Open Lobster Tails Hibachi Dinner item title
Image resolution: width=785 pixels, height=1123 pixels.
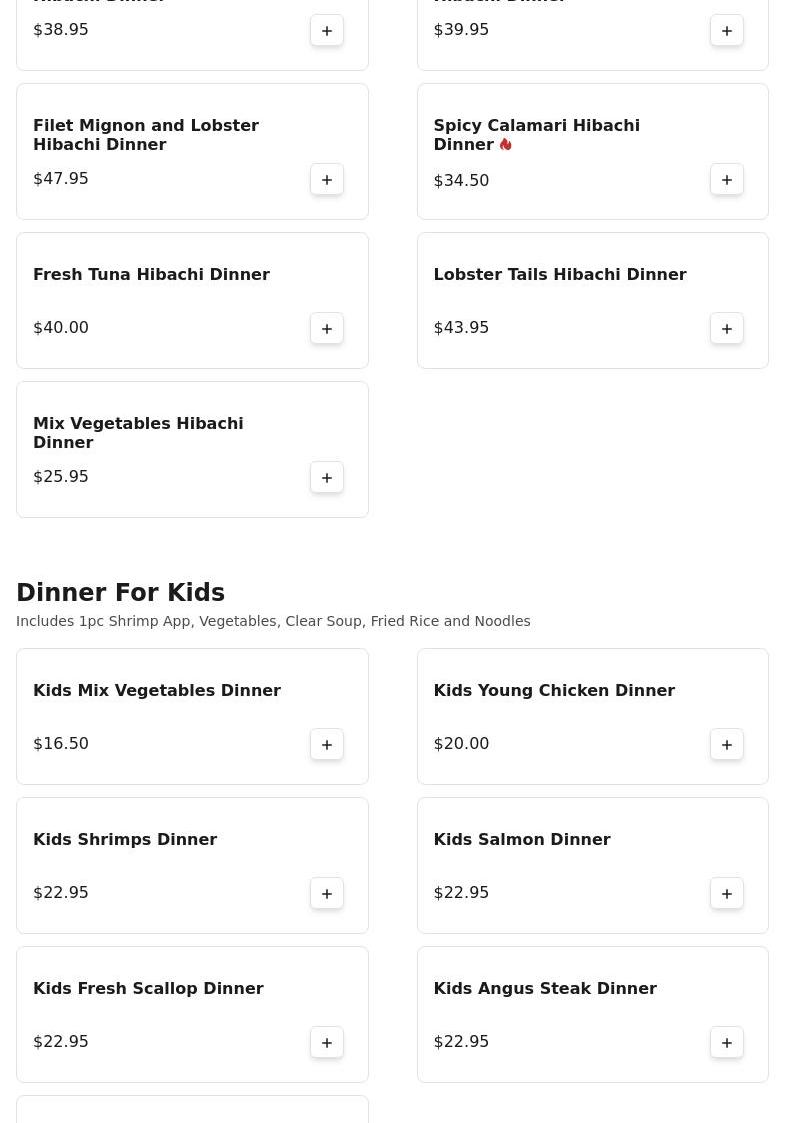(560, 274)
